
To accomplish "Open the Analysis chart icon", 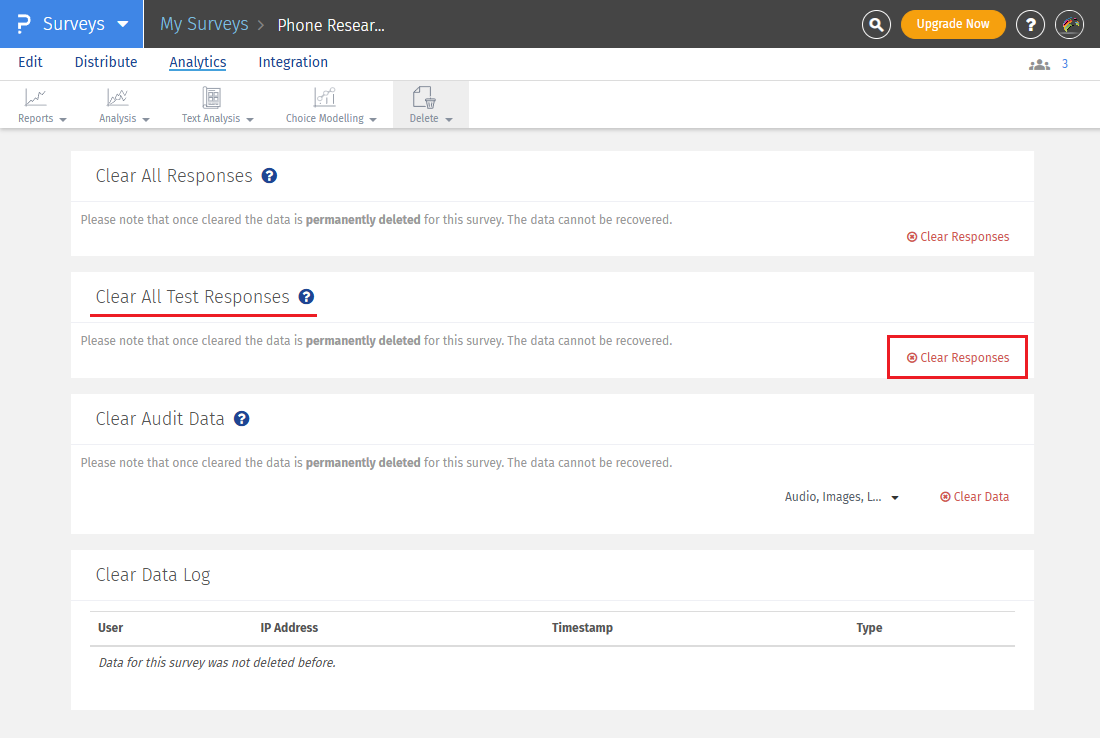I will 118,98.
